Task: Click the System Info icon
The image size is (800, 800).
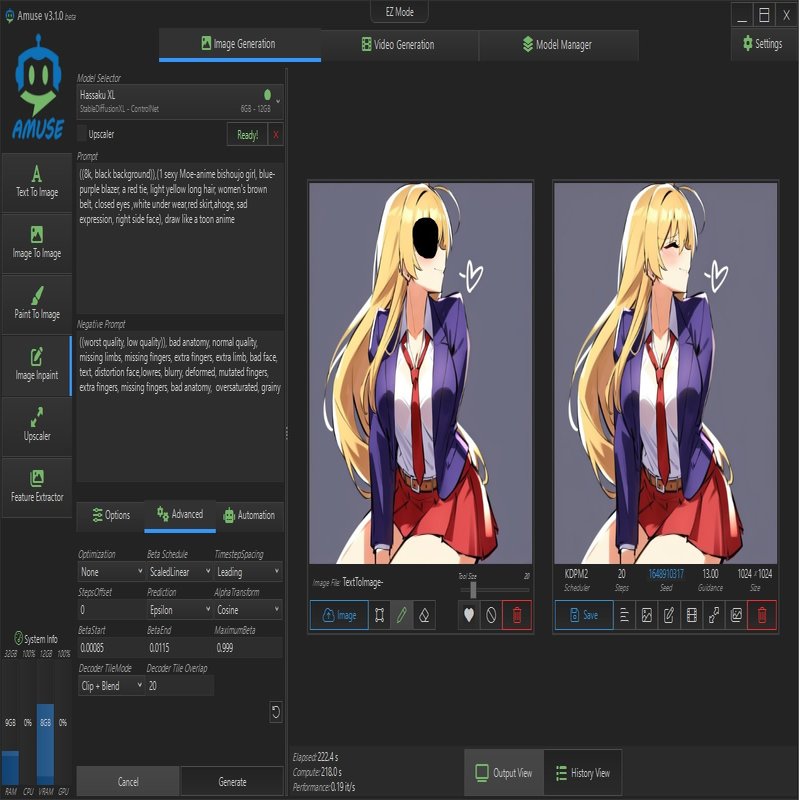Action: click(18, 638)
